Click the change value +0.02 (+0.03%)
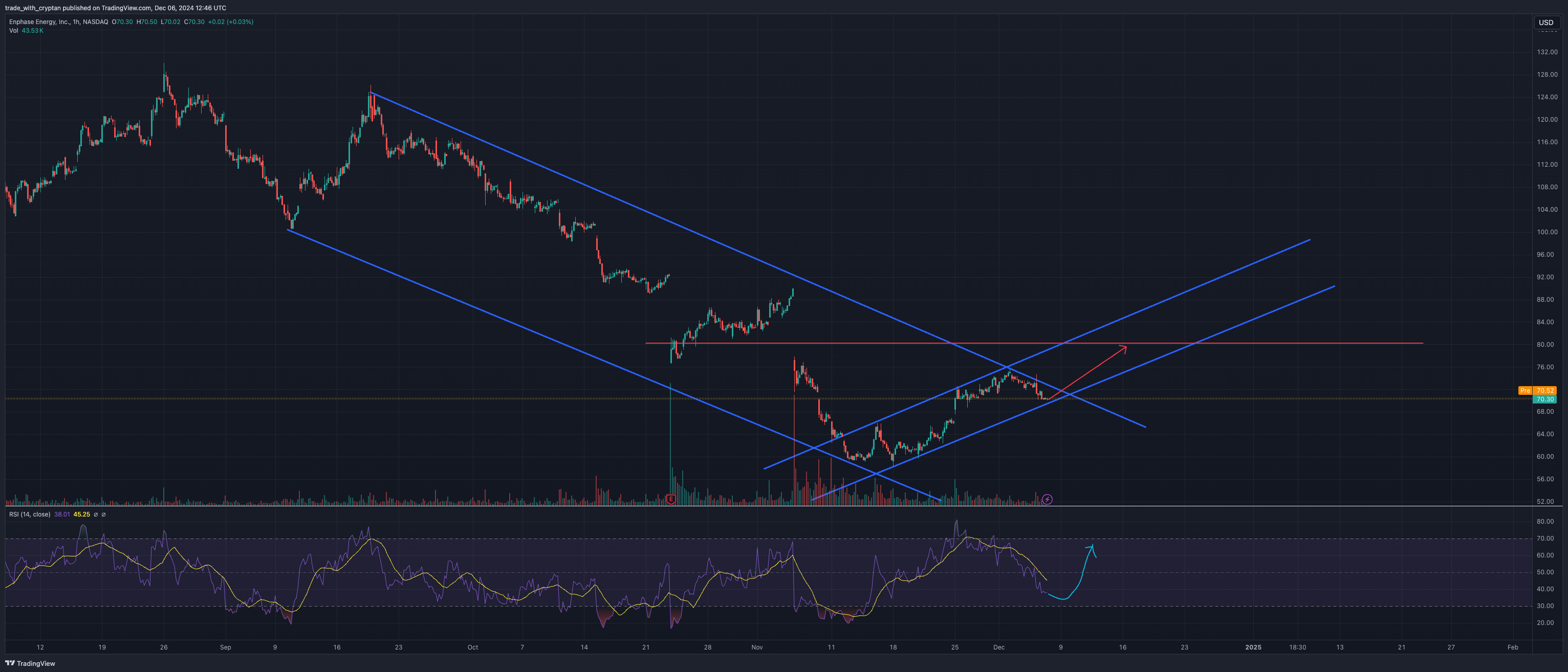Viewport: 1568px width, 672px height. (x=231, y=22)
